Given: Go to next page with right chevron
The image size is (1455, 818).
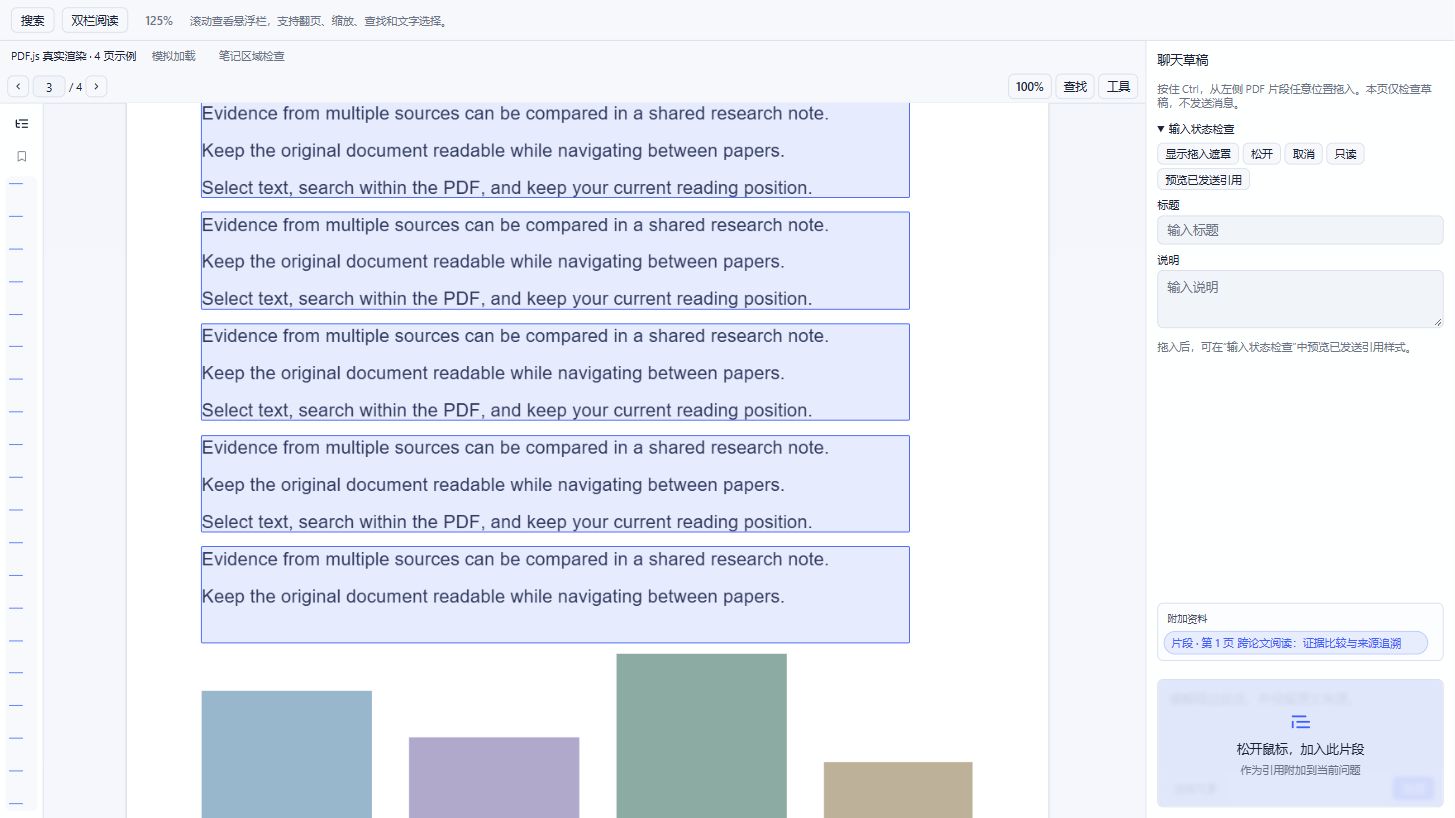Looking at the screenshot, I should tap(96, 87).
